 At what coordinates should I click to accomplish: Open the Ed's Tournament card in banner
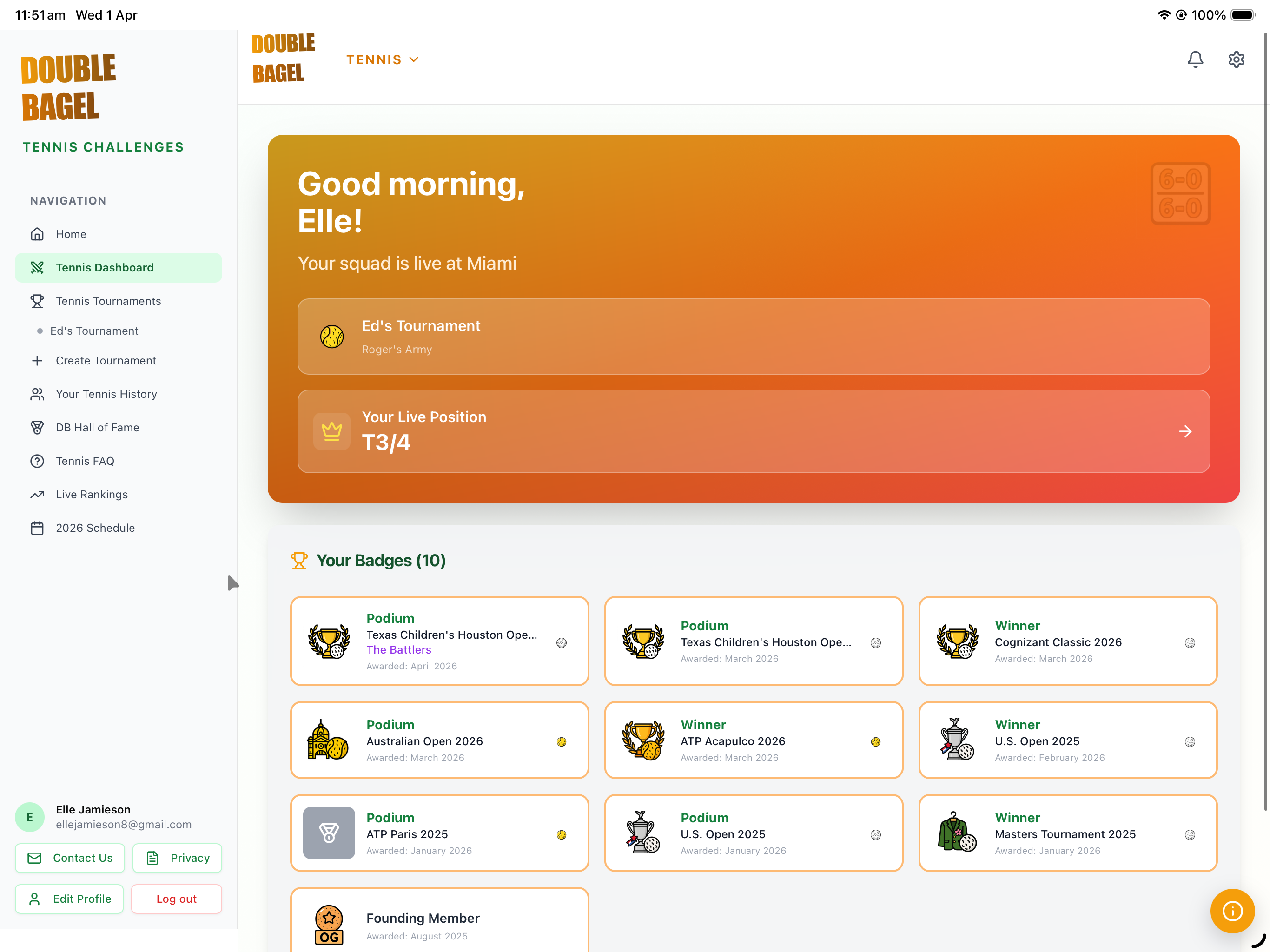click(753, 337)
